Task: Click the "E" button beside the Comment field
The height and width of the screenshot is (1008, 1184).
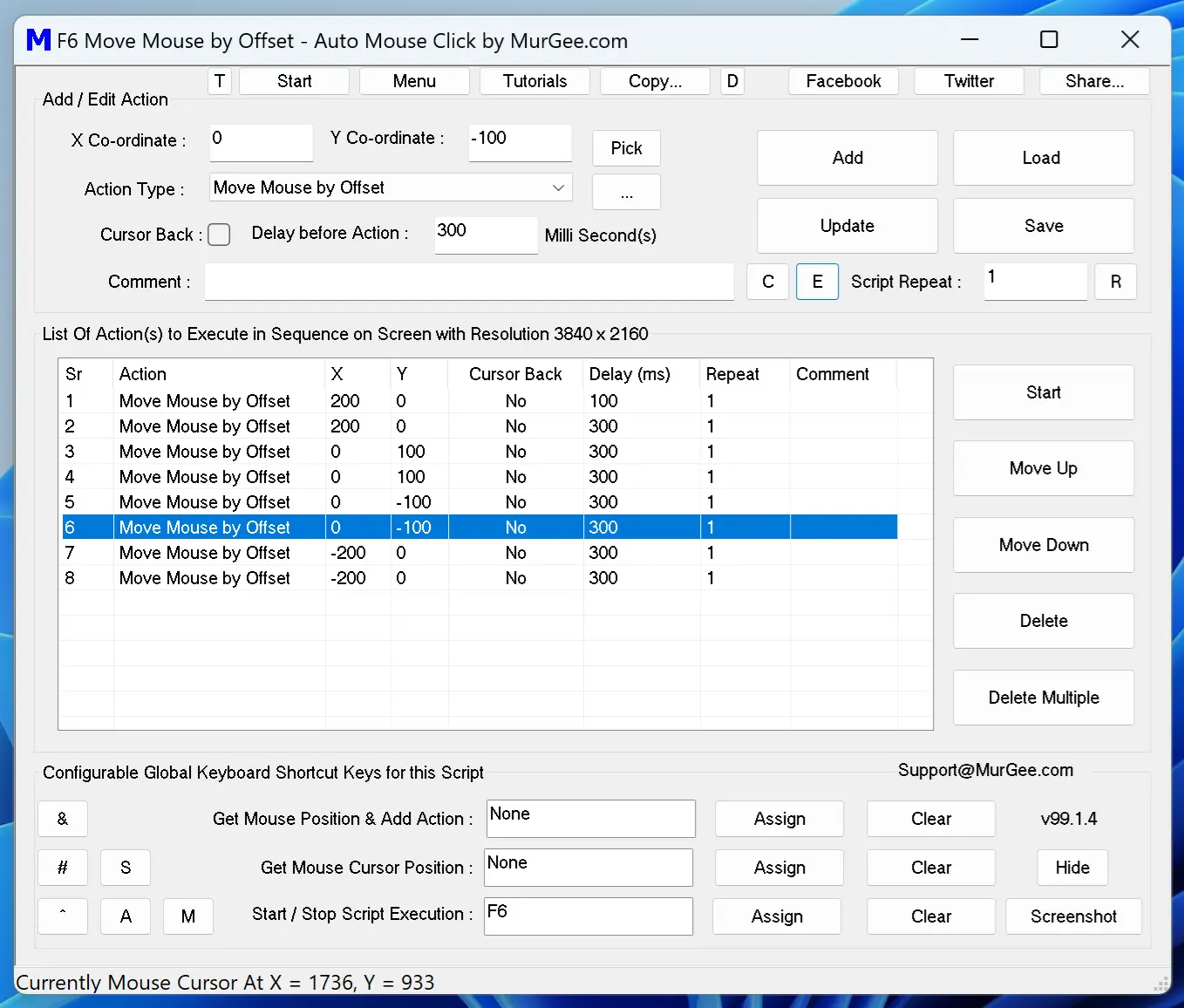Action: (x=817, y=282)
